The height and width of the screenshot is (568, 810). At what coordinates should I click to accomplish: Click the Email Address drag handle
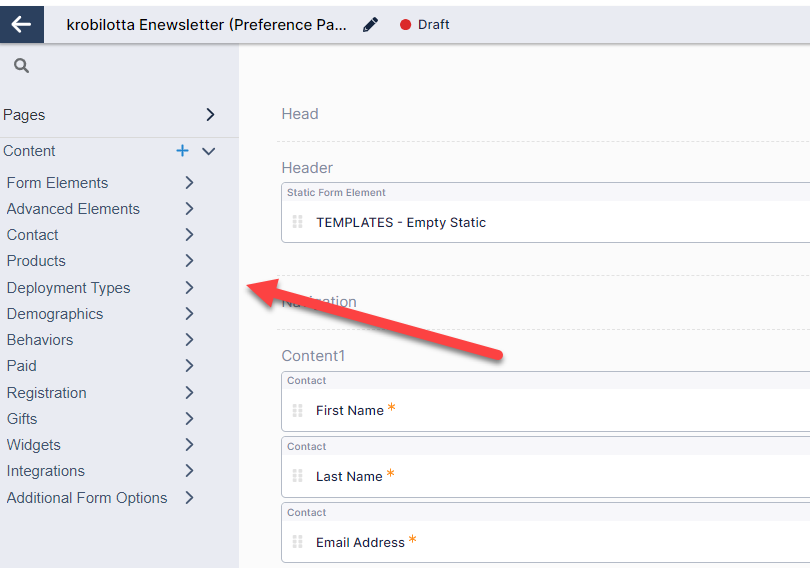tap(298, 542)
